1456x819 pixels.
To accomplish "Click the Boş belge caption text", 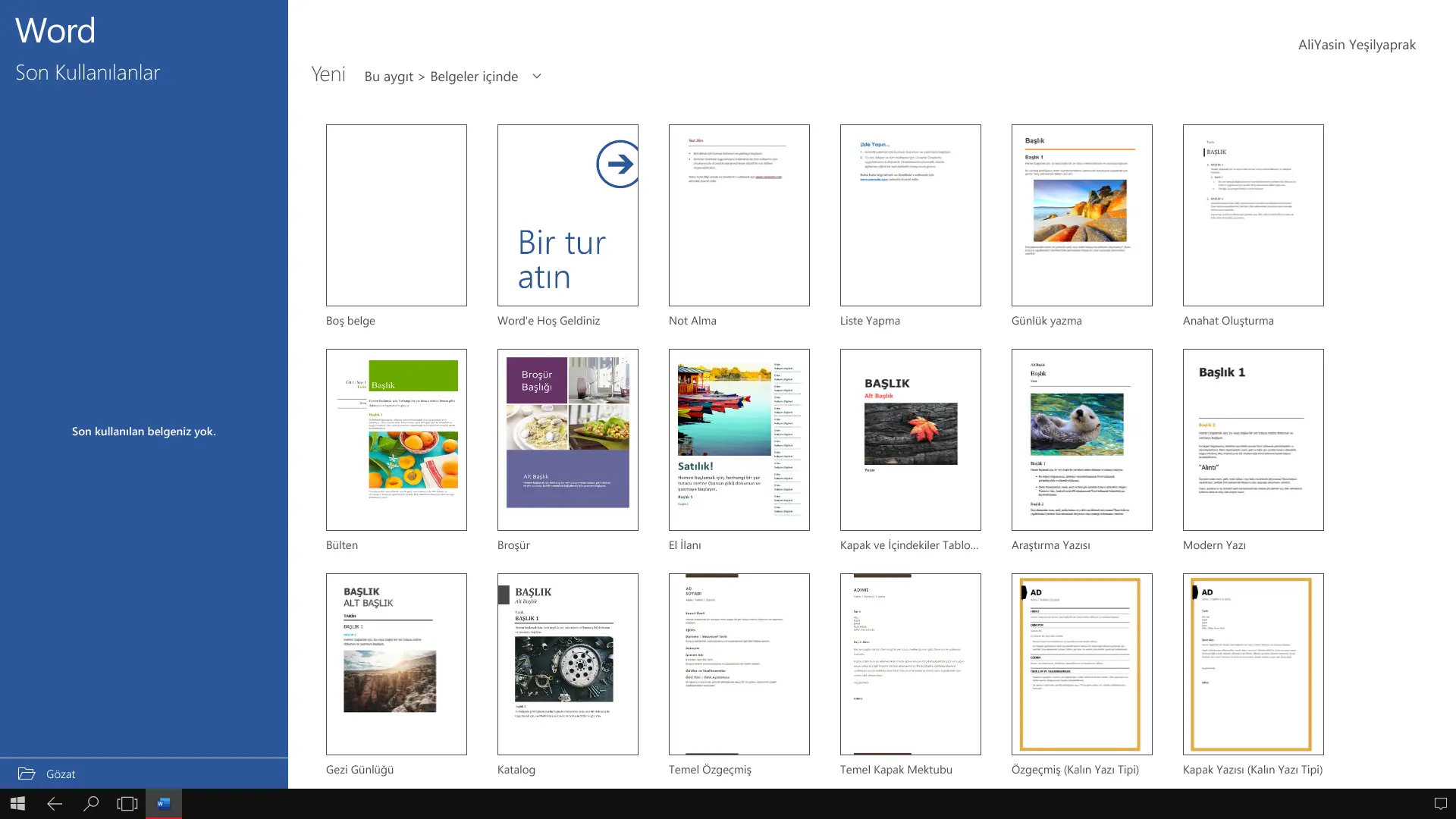I will point(350,321).
